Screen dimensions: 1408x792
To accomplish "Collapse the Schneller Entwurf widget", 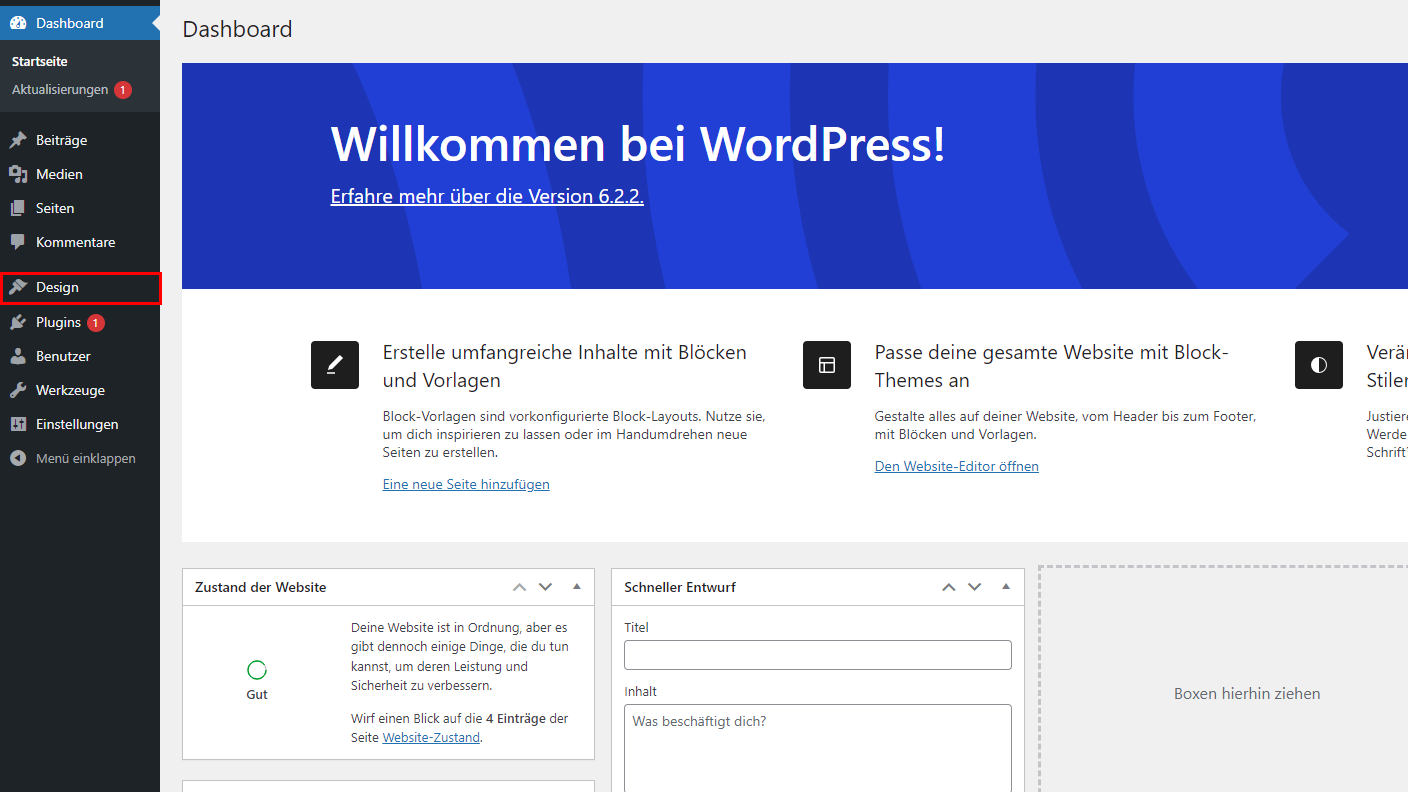I will pos(1006,587).
